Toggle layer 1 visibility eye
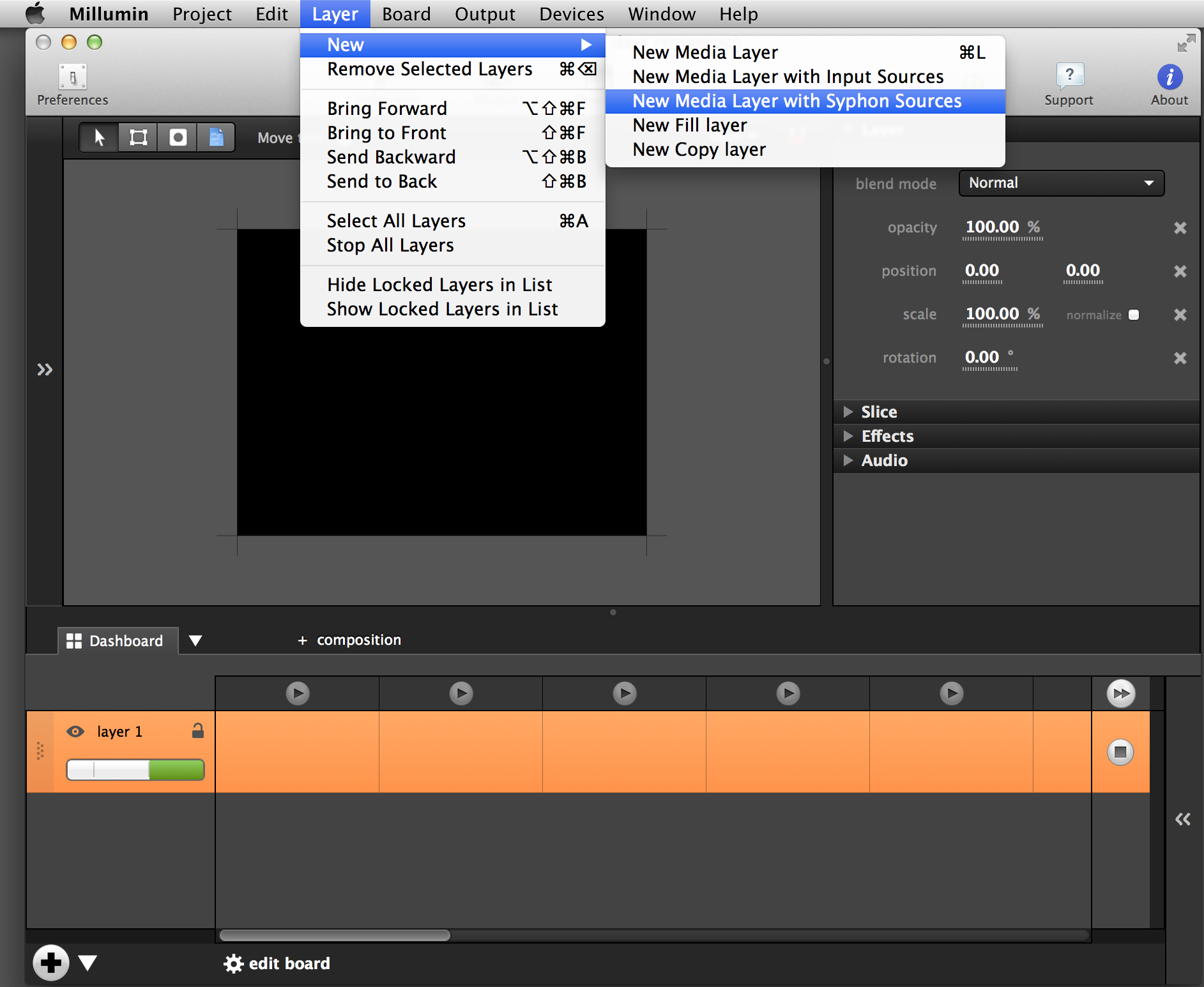Screen dimensions: 1204x987 tap(75, 732)
